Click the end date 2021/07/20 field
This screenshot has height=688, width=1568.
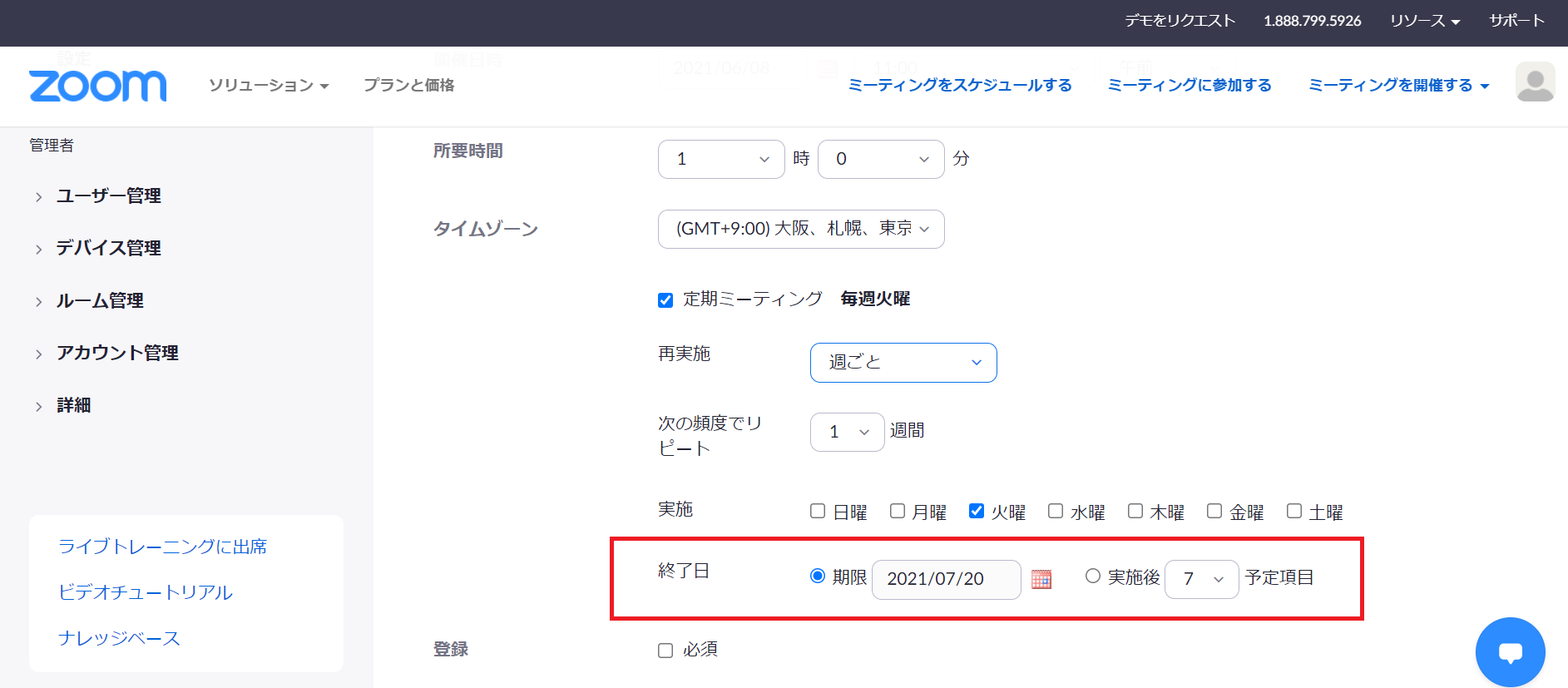(x=946, y=579)
